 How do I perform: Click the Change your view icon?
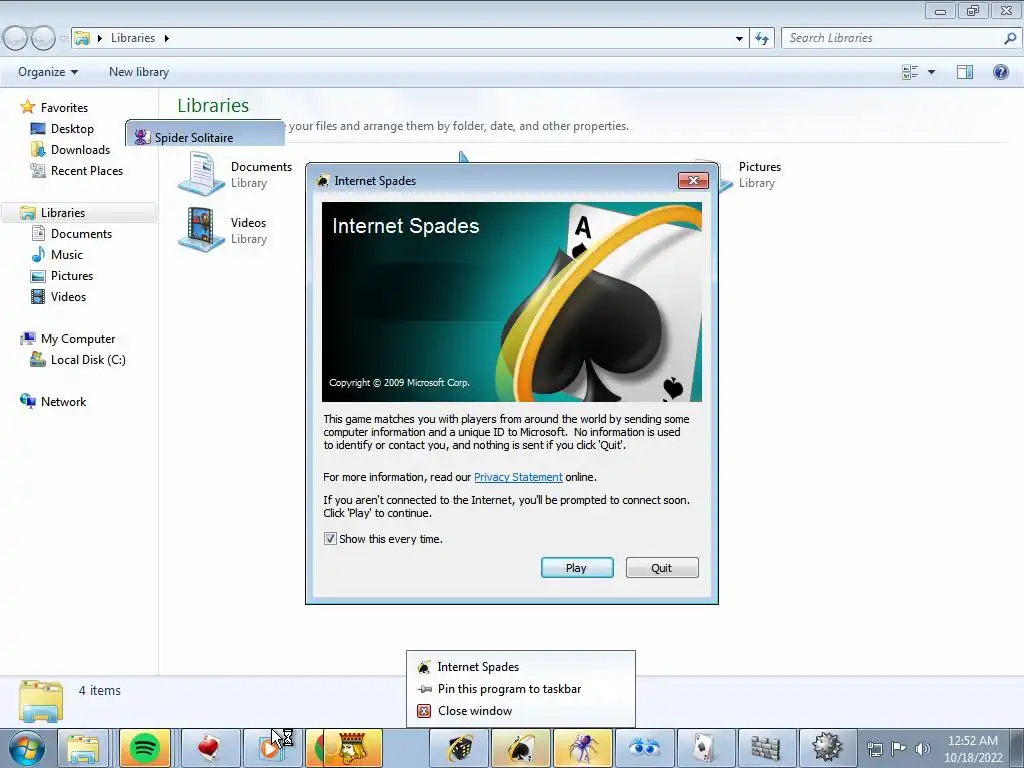[910, 72]
